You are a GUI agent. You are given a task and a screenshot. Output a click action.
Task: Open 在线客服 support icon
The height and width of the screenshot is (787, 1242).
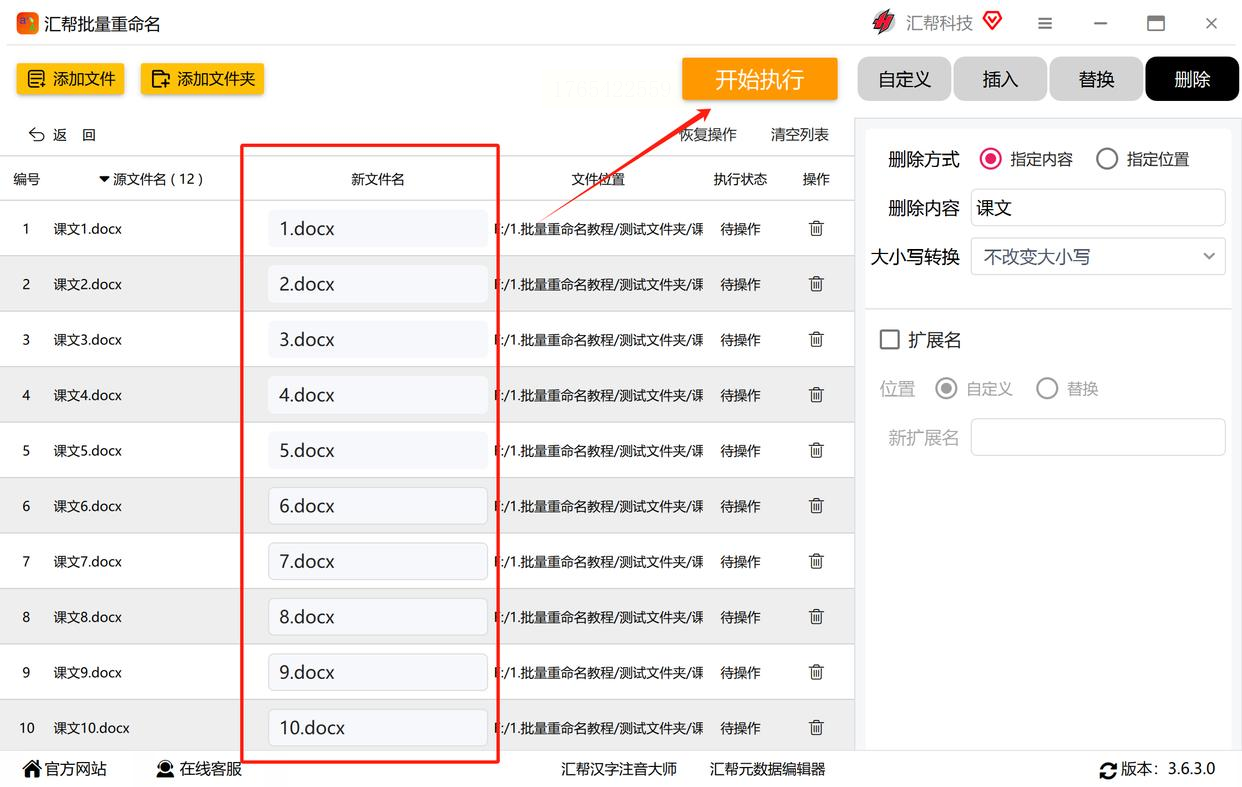click(165, 769)
